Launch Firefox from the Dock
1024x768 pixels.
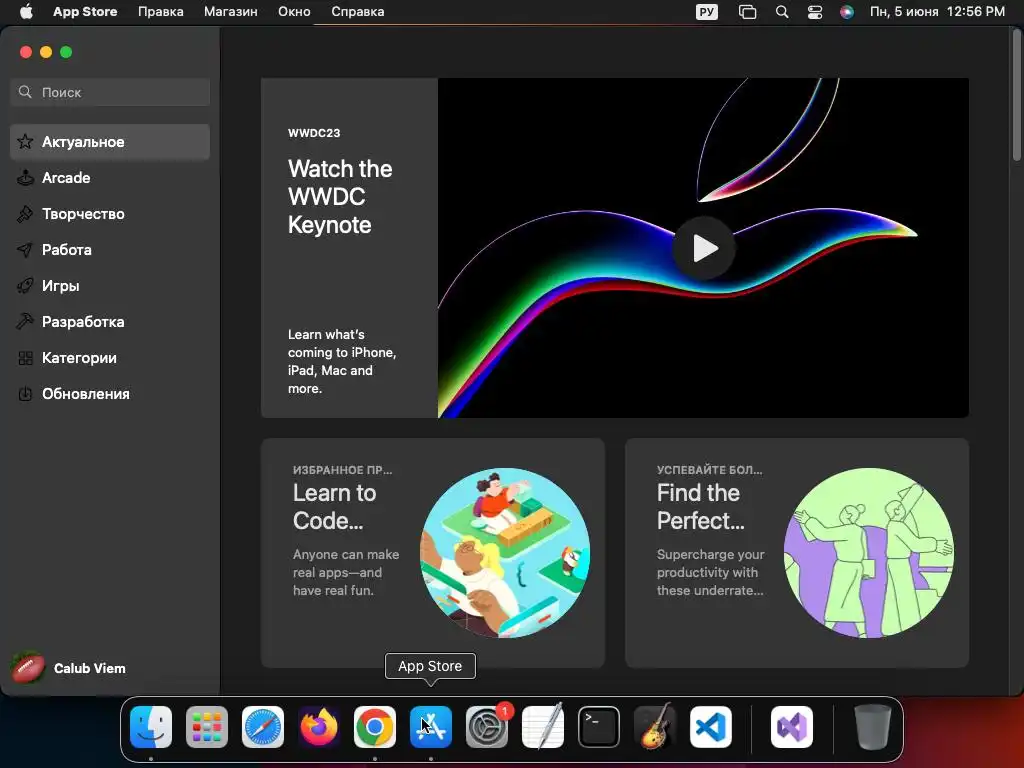(x=319, y=727)
